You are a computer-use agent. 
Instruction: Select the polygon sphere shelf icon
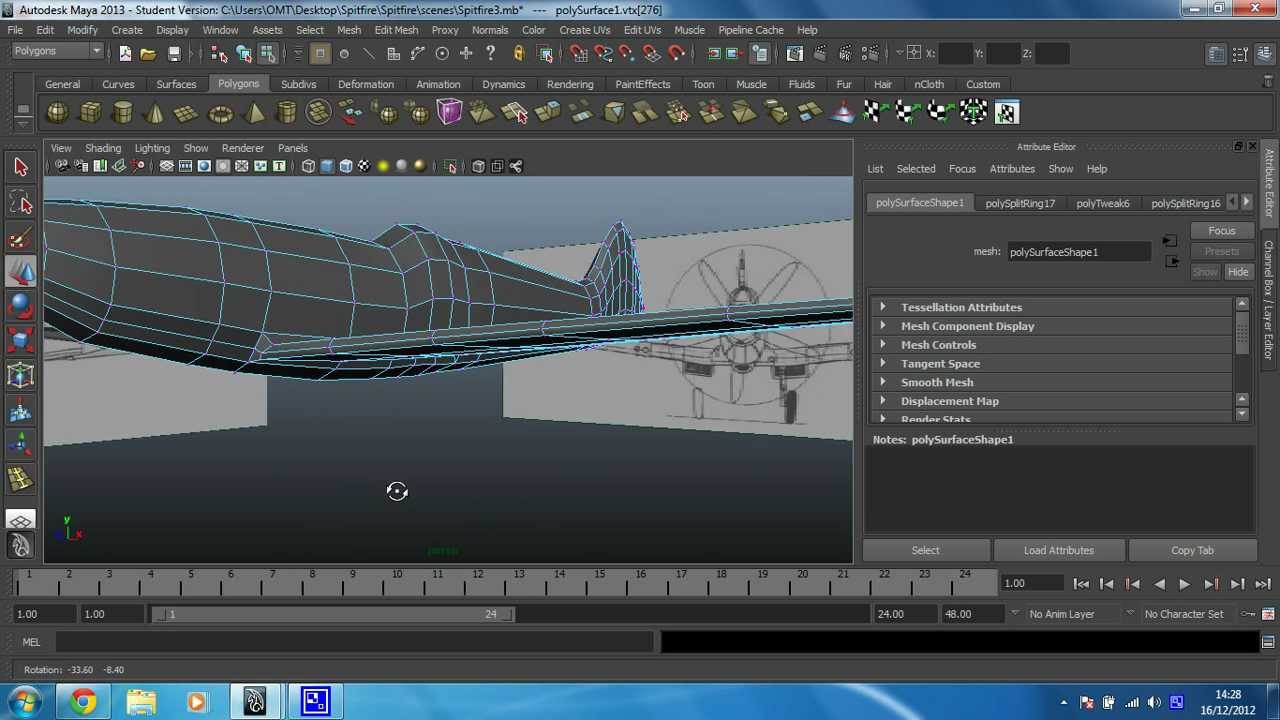point(58,113)
